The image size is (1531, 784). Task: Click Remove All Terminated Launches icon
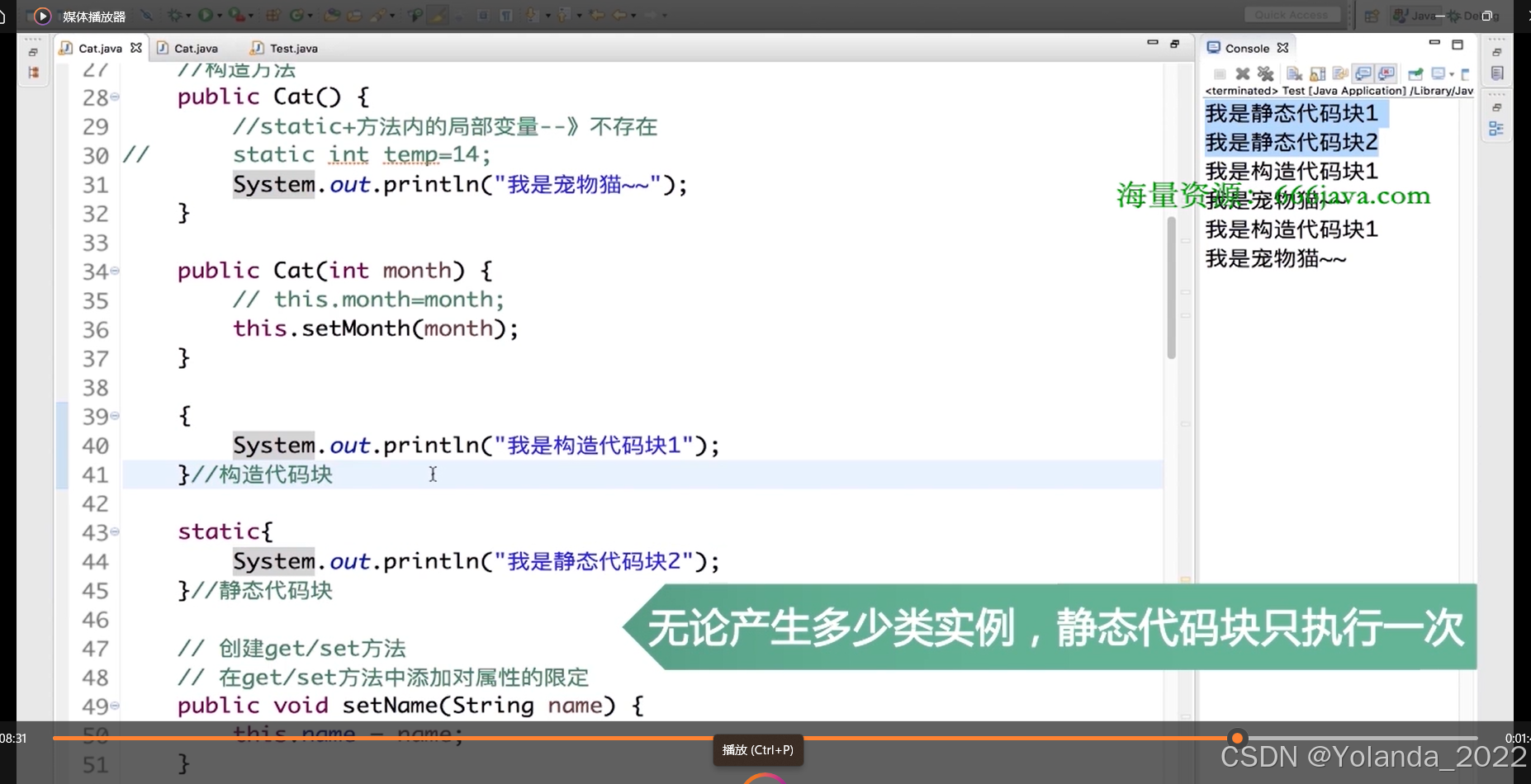pos(1265,73)
